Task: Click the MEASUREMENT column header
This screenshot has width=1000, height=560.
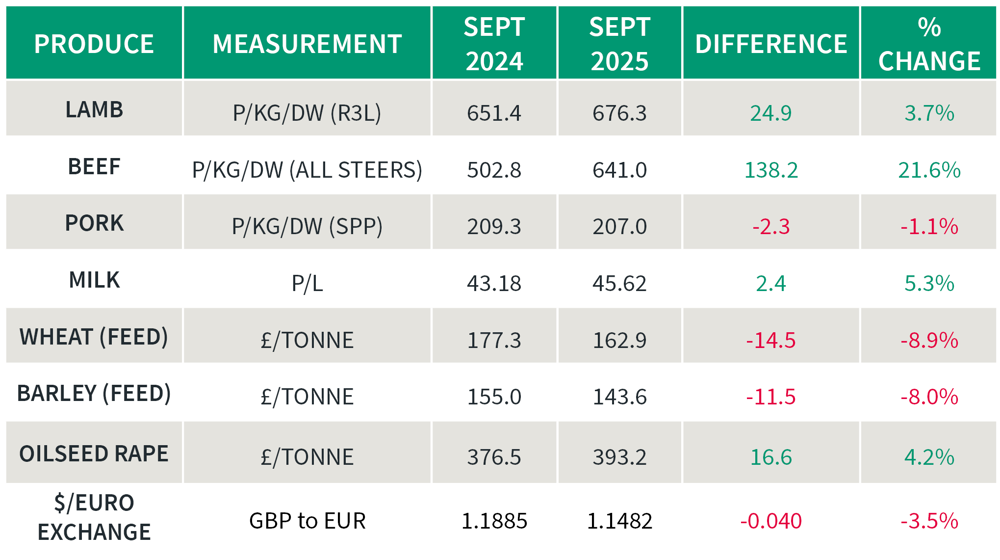Action: pyautogui.click(x=307, y=44)
